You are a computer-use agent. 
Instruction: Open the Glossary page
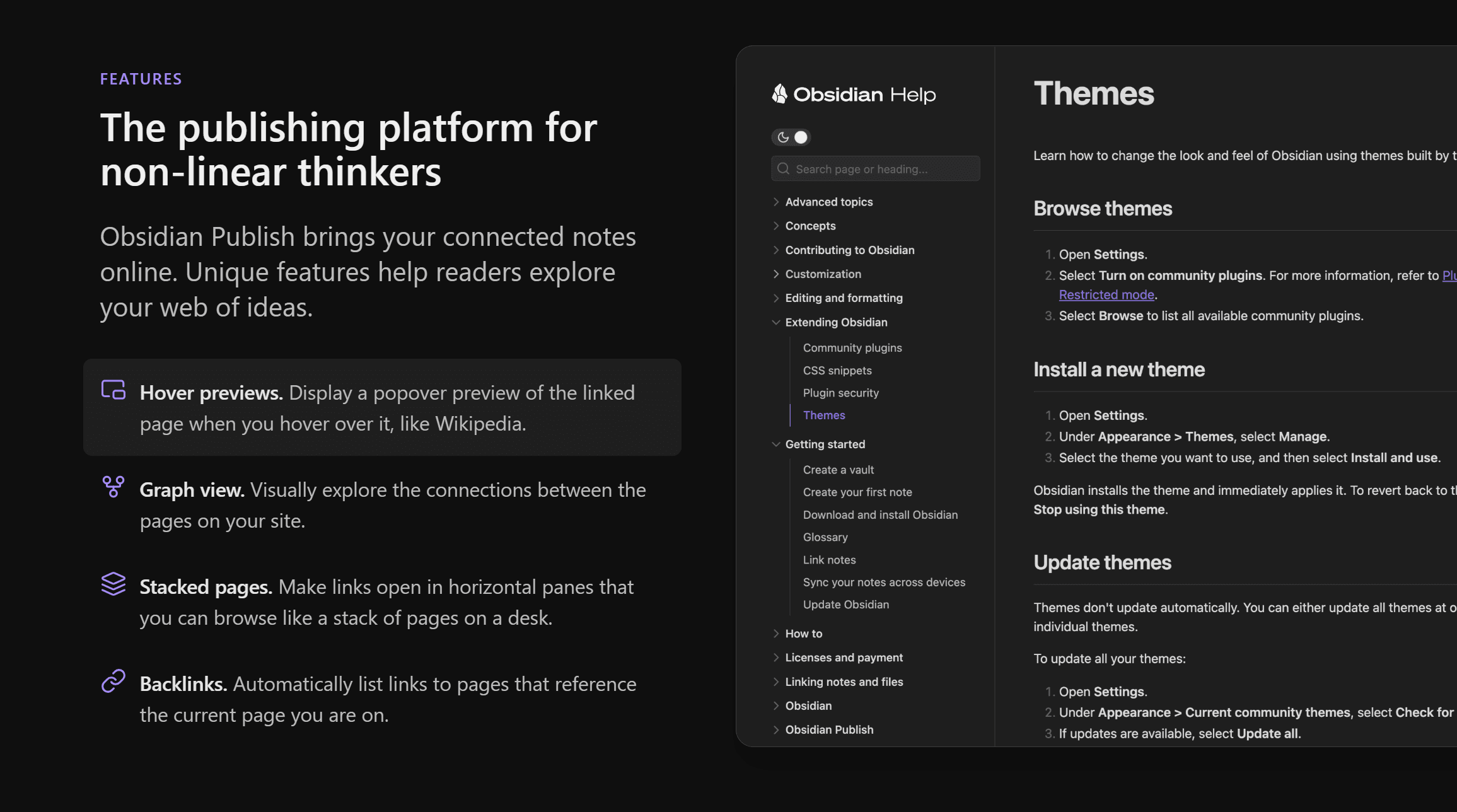[x=825, y=537]
